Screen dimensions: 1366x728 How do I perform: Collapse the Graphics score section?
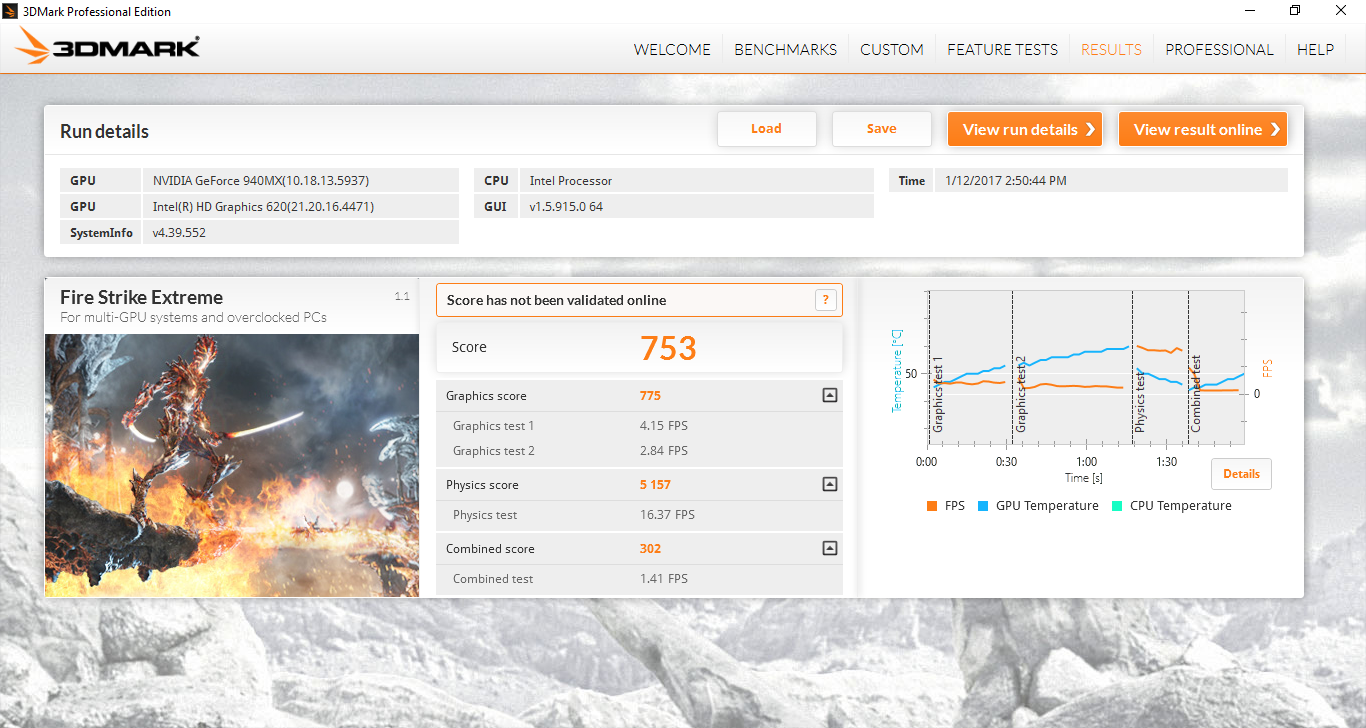(829, 396)
